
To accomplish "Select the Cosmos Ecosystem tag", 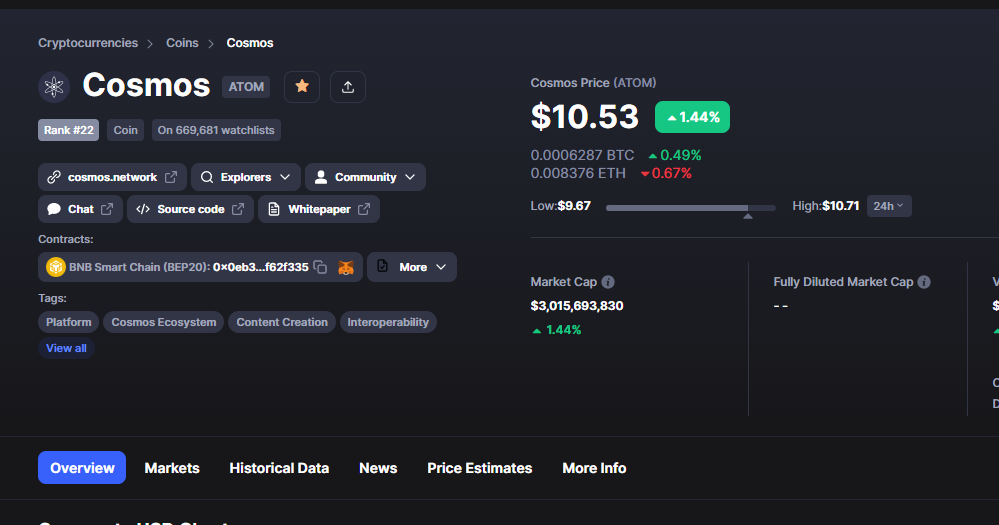I will click(x=164, y=322).
